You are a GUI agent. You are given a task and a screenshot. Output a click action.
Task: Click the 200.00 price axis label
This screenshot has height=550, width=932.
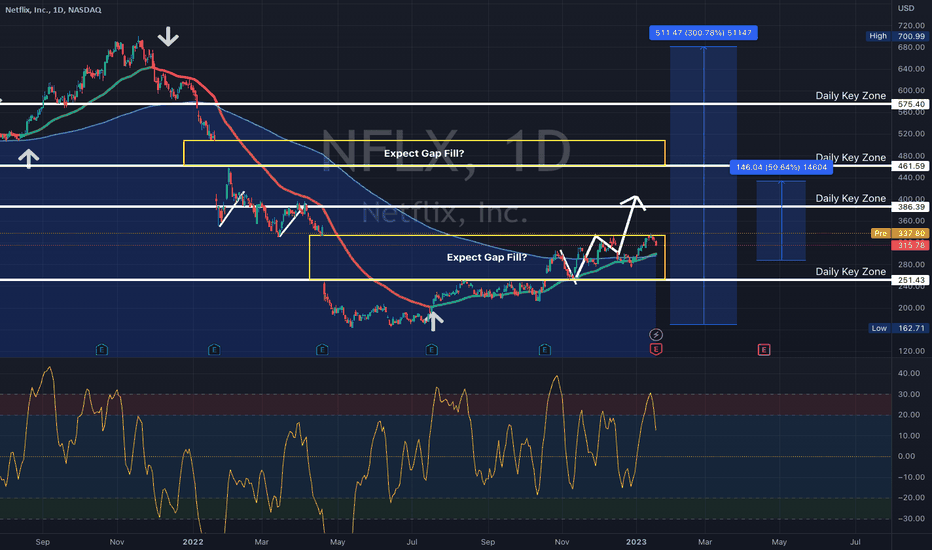[911, 308]
